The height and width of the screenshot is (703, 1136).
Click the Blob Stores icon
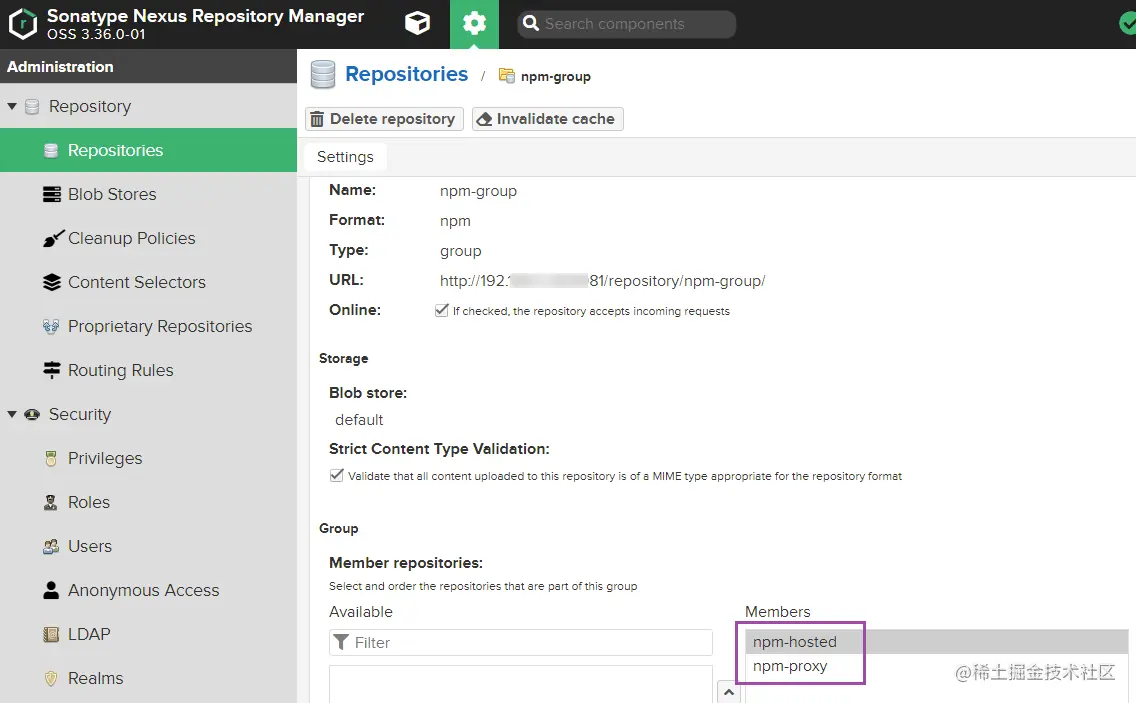coord(51,194)
